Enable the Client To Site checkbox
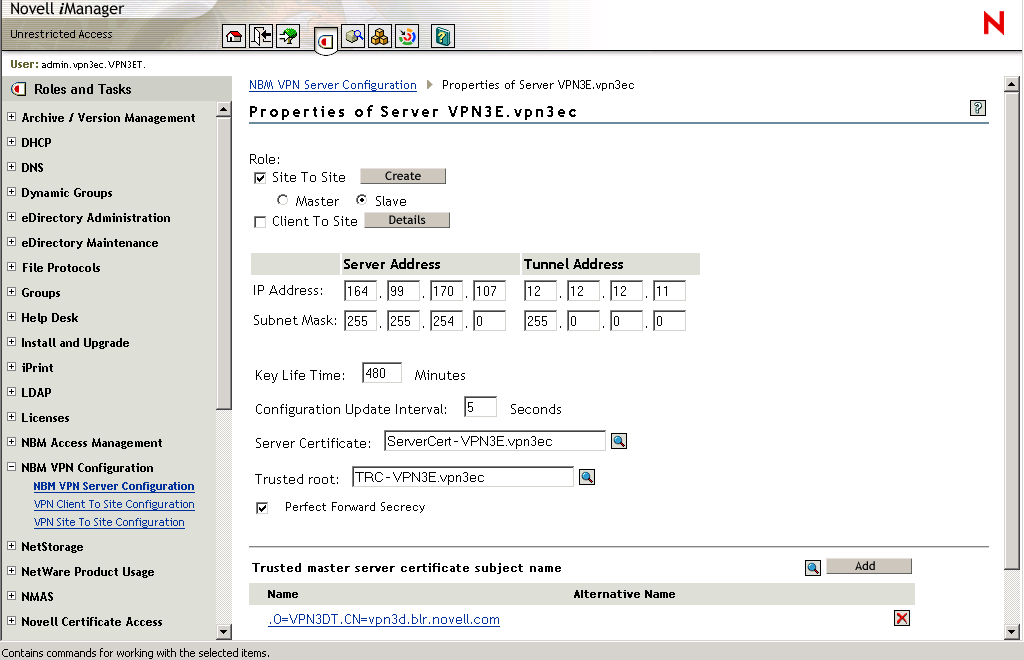Screen dimensions: 1024x660 pyautogui.click(x=260, y=222)
